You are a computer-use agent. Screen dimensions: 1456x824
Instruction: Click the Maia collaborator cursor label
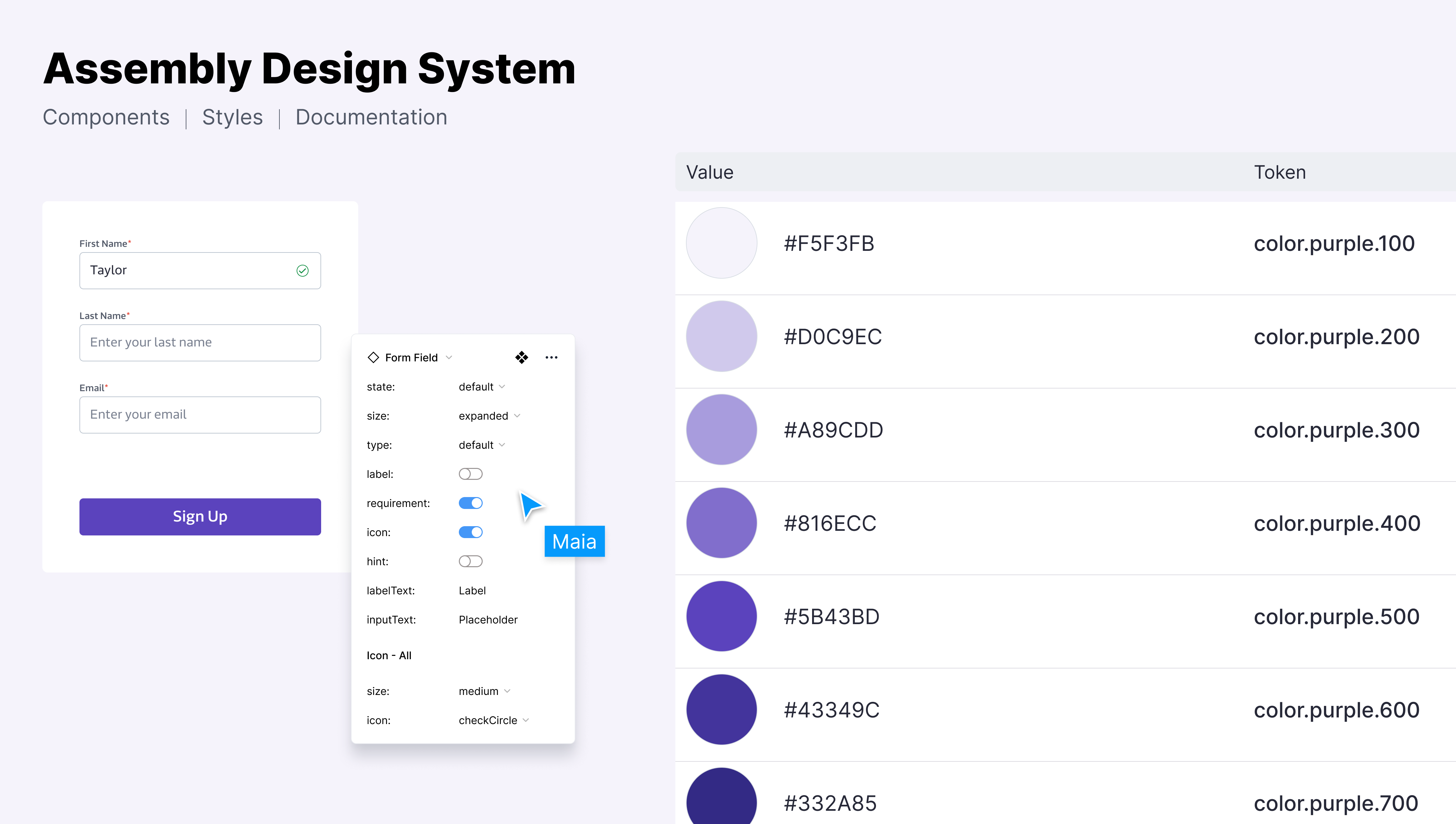[574, 541]
